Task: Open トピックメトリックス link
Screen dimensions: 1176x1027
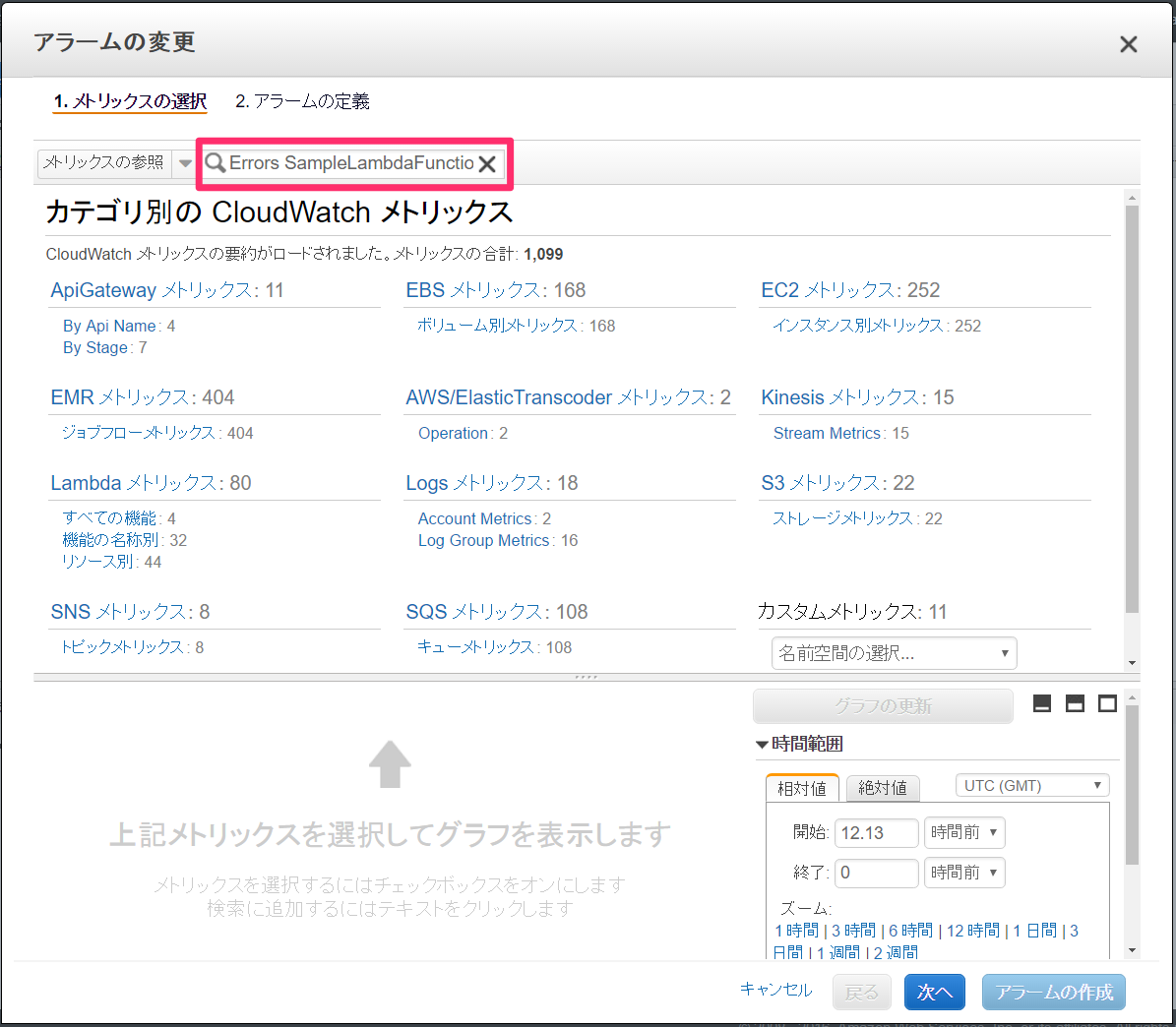Action: click(x=122, y=647)
